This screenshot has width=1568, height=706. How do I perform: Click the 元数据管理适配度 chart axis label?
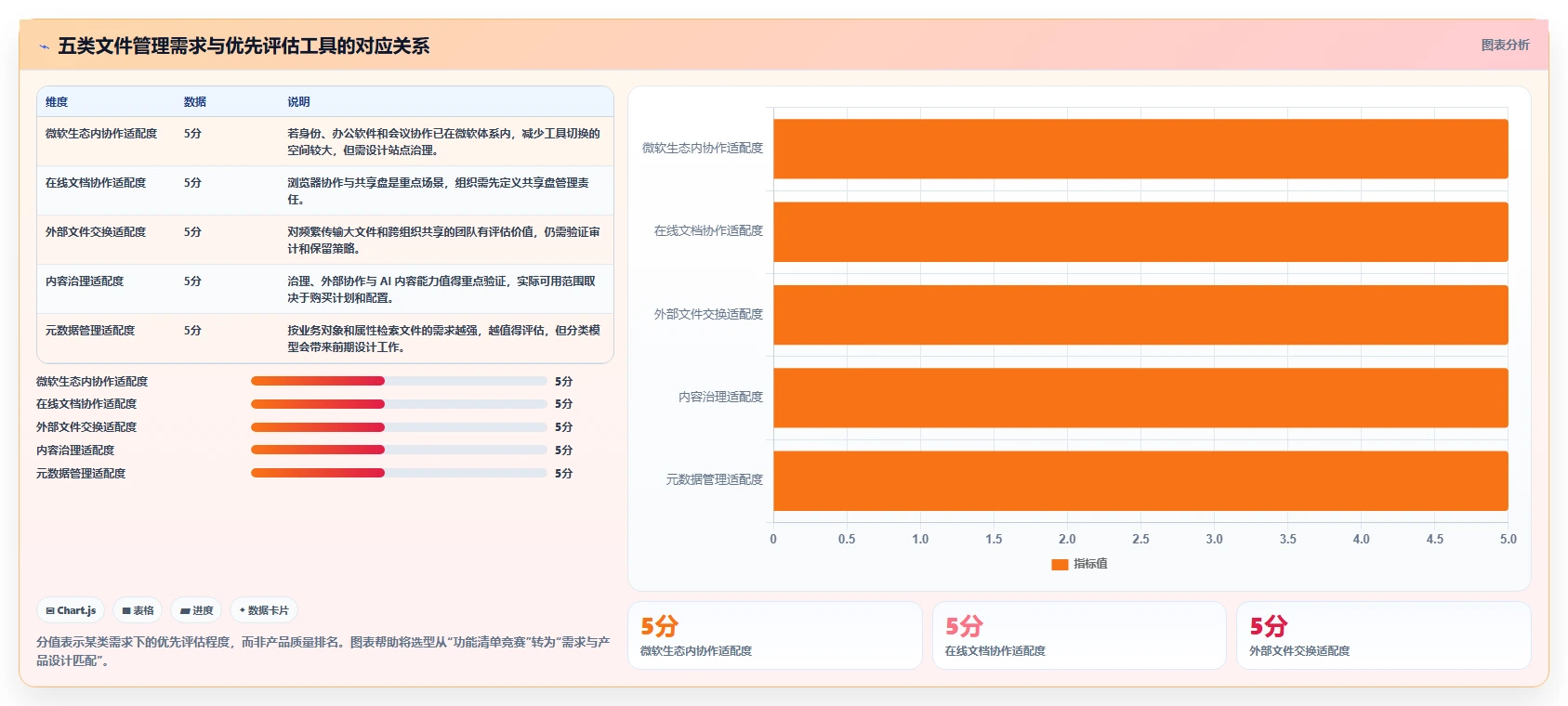tap(715, 479)
